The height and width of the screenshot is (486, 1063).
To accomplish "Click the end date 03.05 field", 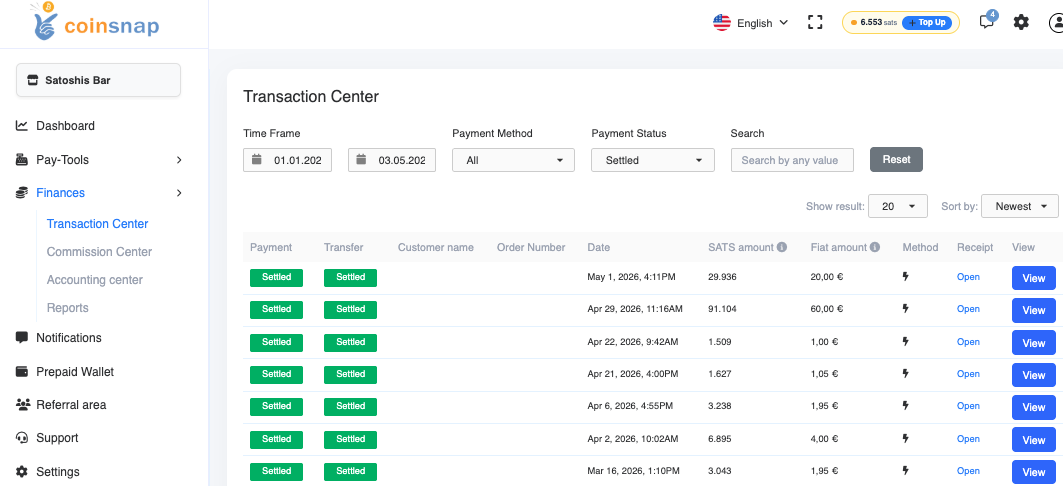I will pyautogui.click(x=392, y=160).
